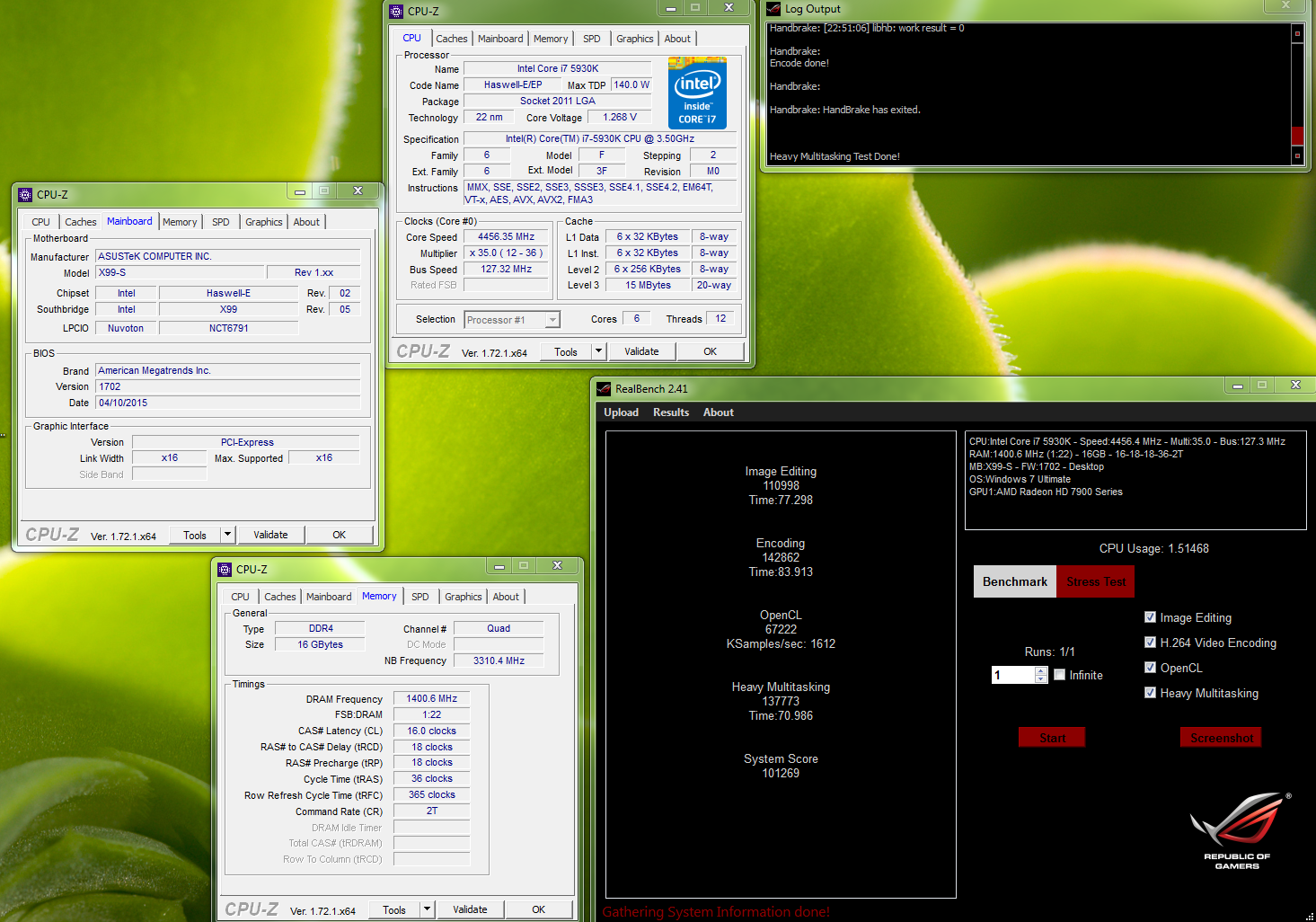Click the CPU-Z title icon in the Memory window

(x=225, y=569)
